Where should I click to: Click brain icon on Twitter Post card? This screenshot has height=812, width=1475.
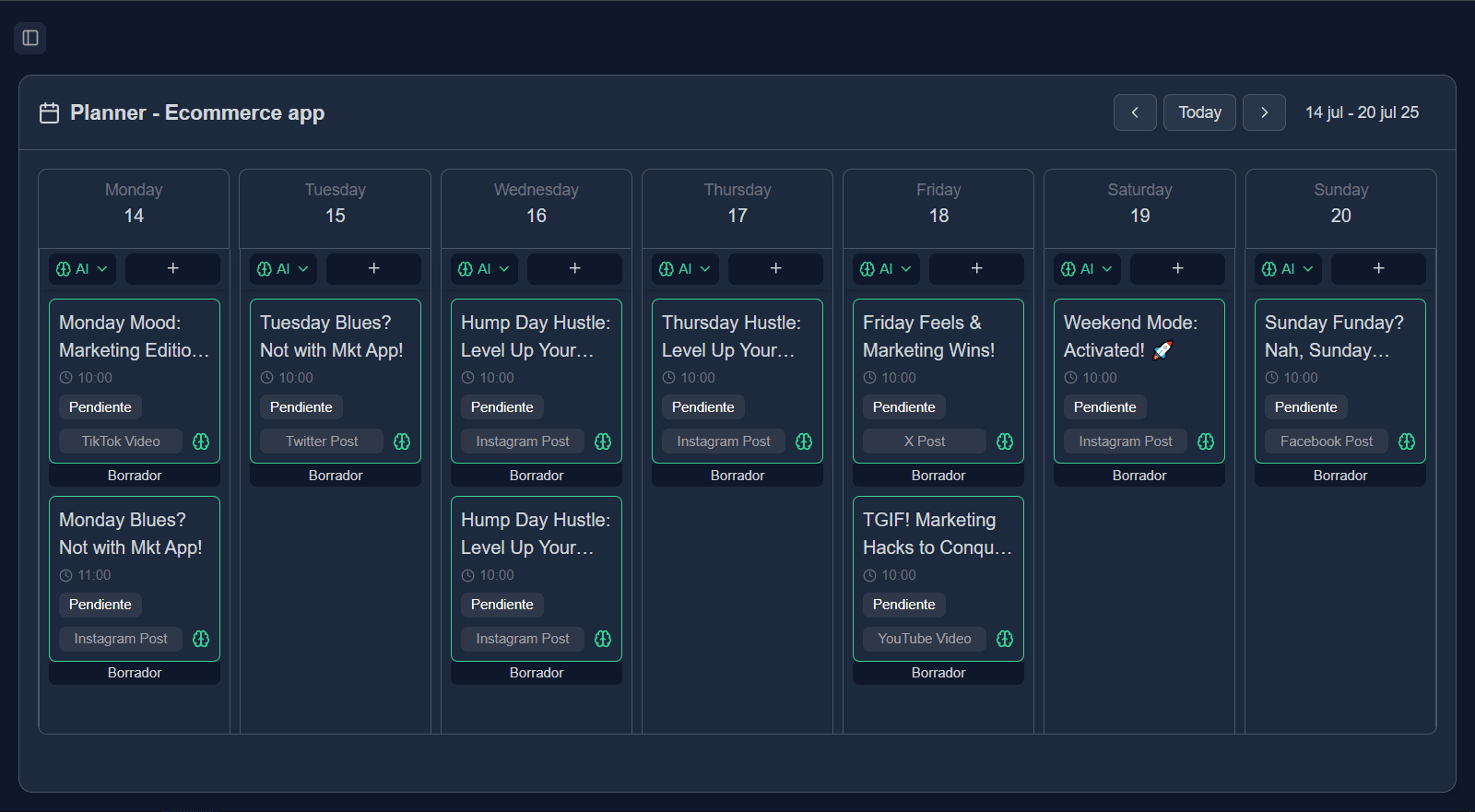tap(402, 441)
